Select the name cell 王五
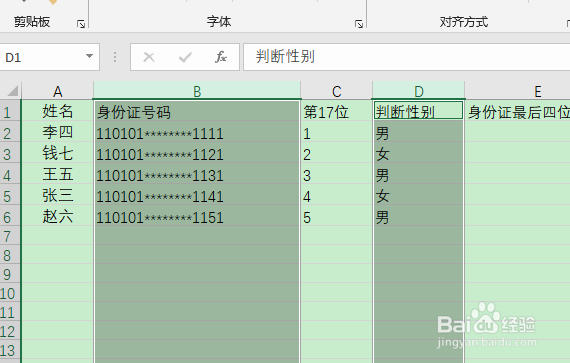The width and height of the screenshot is (570, 363). click(x=57, y=174)
